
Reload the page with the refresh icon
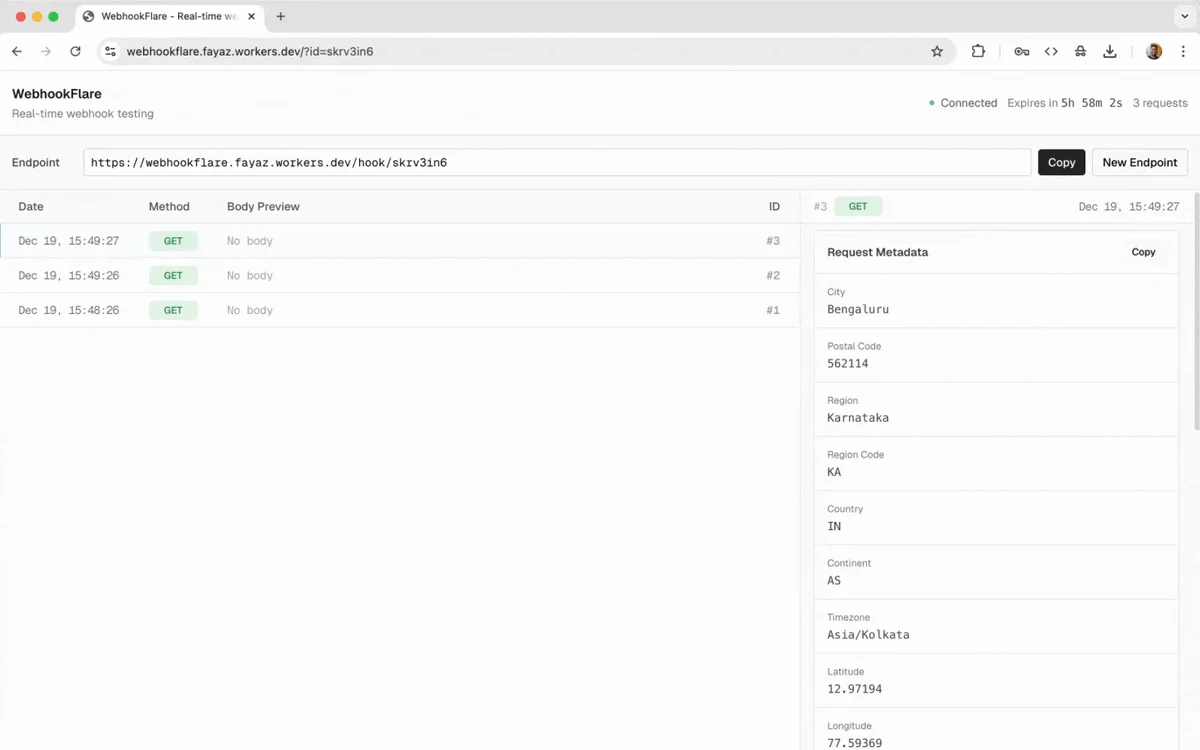[75, 52]
